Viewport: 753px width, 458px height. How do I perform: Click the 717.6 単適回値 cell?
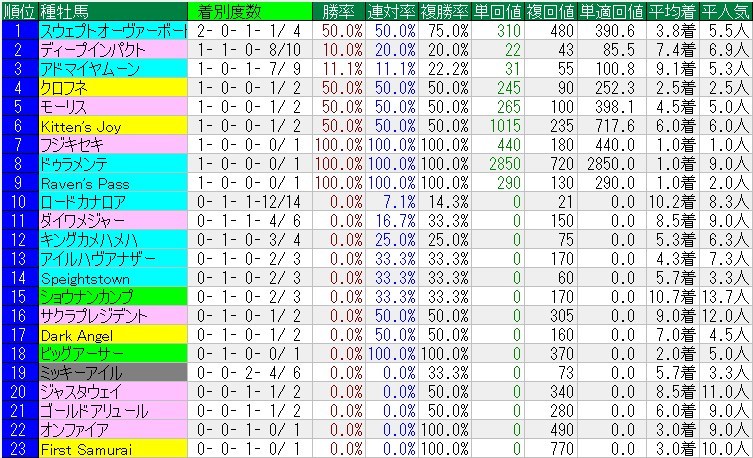click(x=611, y=126)
